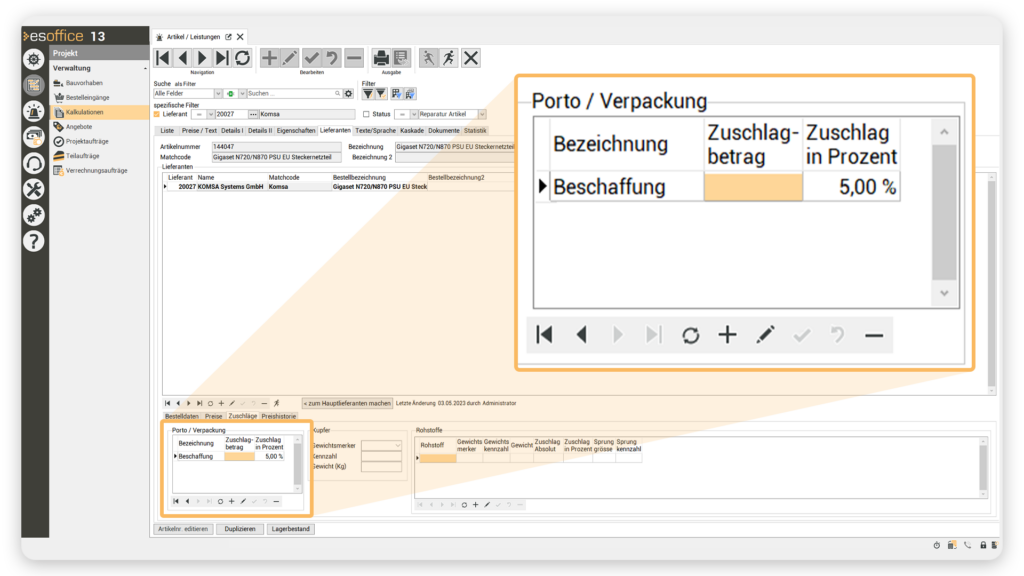This screenshot has height=576, width=1024.
Task: Click the Suchen search input field
Action: (293, 94)
